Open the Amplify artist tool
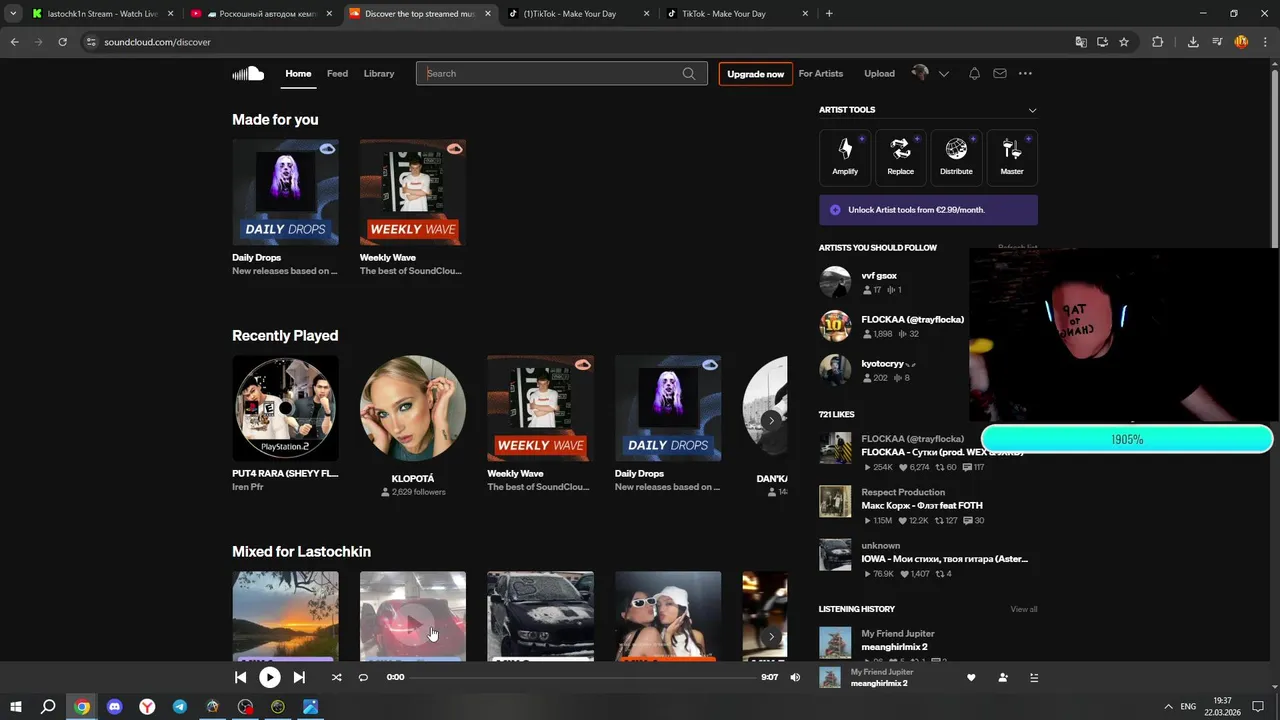 (845, 158)
